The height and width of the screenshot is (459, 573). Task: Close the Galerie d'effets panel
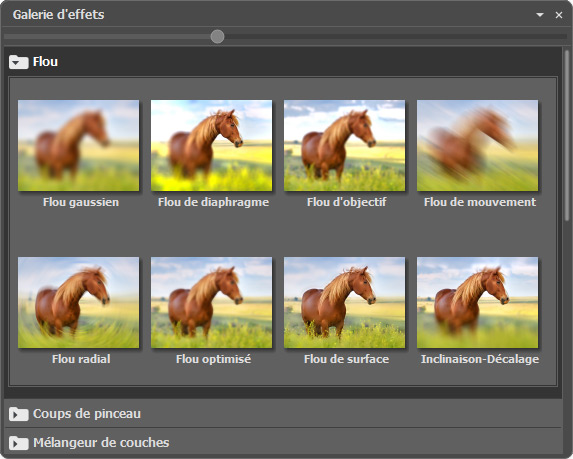(559, 15)
